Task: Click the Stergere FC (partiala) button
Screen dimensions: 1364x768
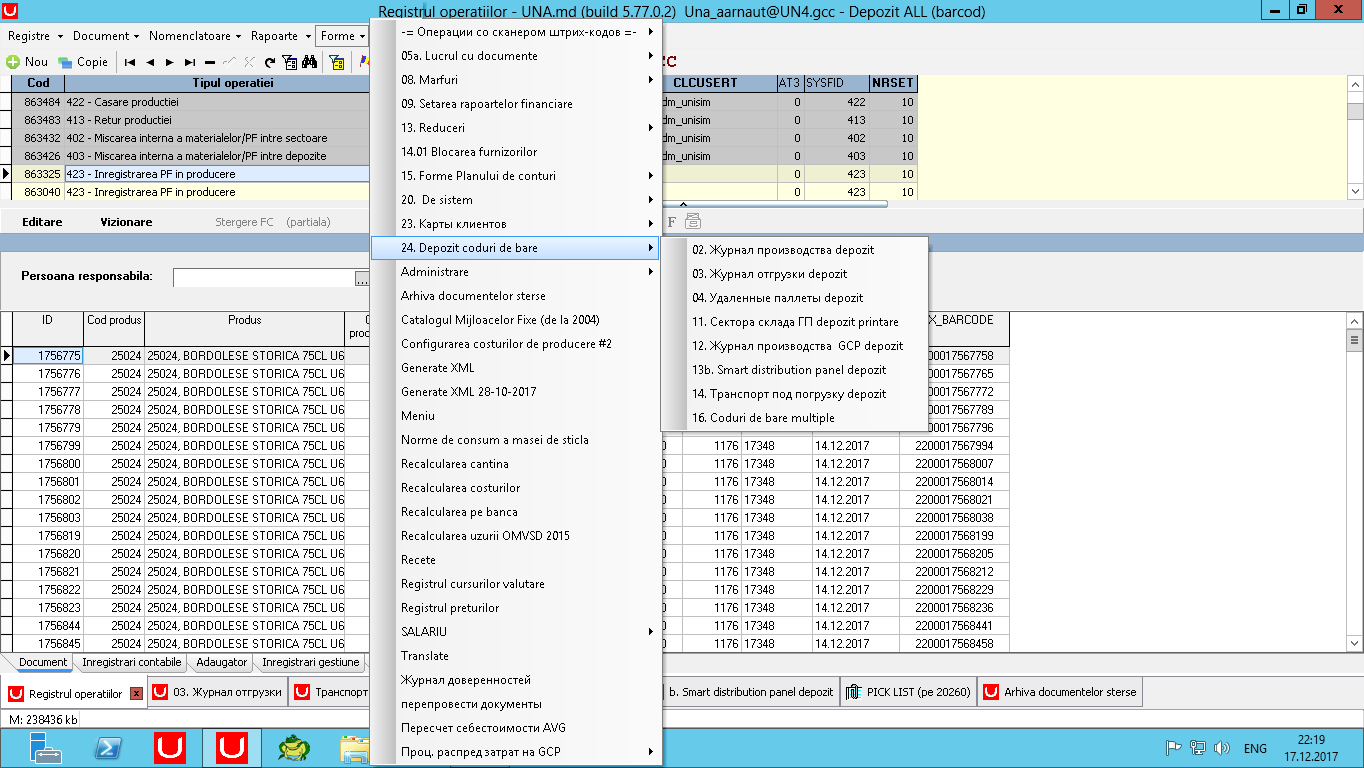Action: click(x=273, y=222)
